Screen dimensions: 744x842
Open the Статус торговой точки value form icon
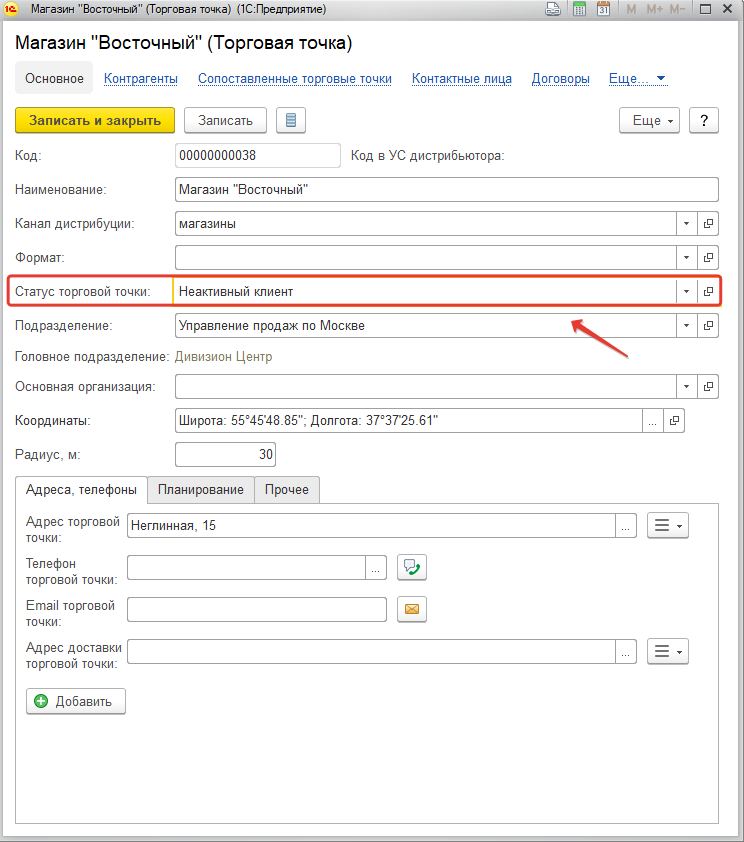[708, 292]
